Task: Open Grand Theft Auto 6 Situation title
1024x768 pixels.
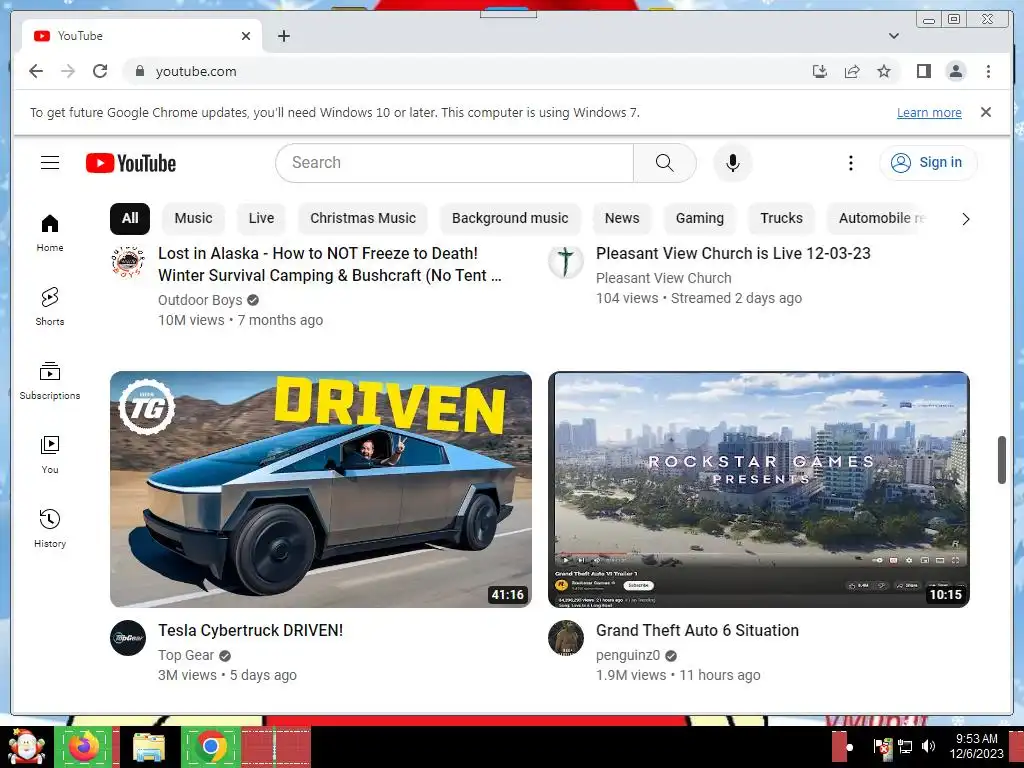Action: [697, 630]
